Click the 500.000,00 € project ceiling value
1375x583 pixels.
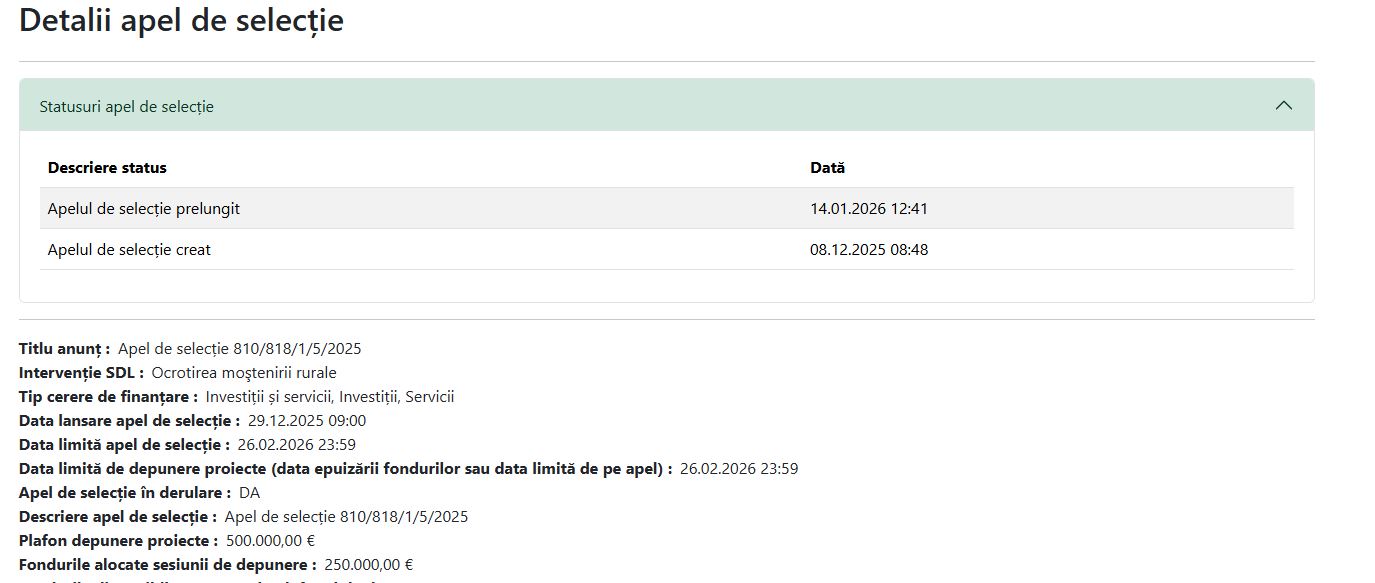point(270,541)
